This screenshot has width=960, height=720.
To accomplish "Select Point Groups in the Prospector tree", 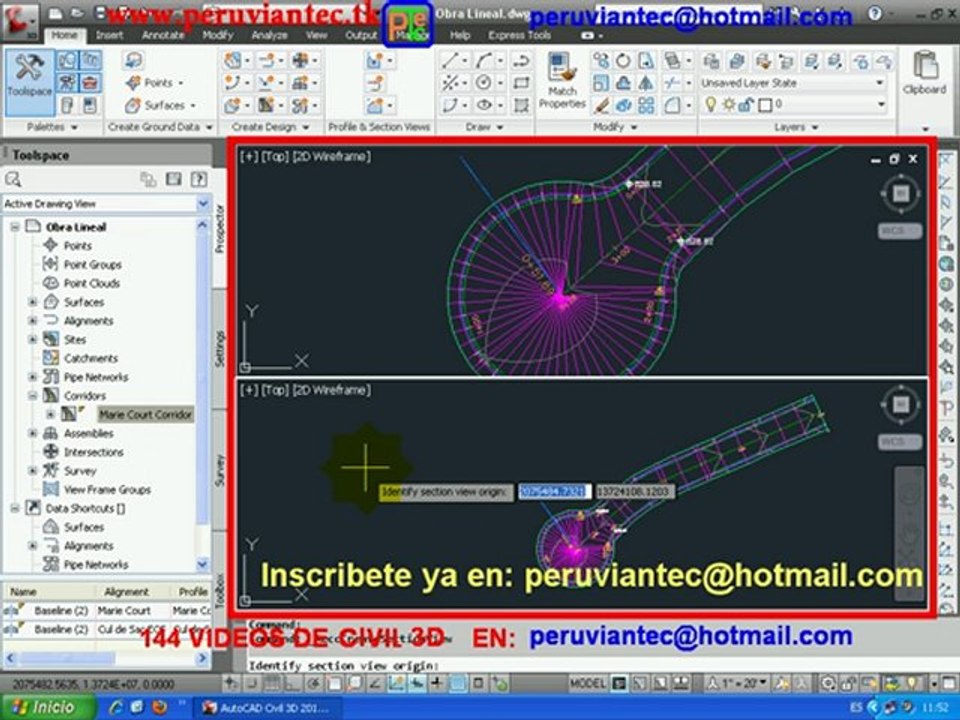I will 92,264.
